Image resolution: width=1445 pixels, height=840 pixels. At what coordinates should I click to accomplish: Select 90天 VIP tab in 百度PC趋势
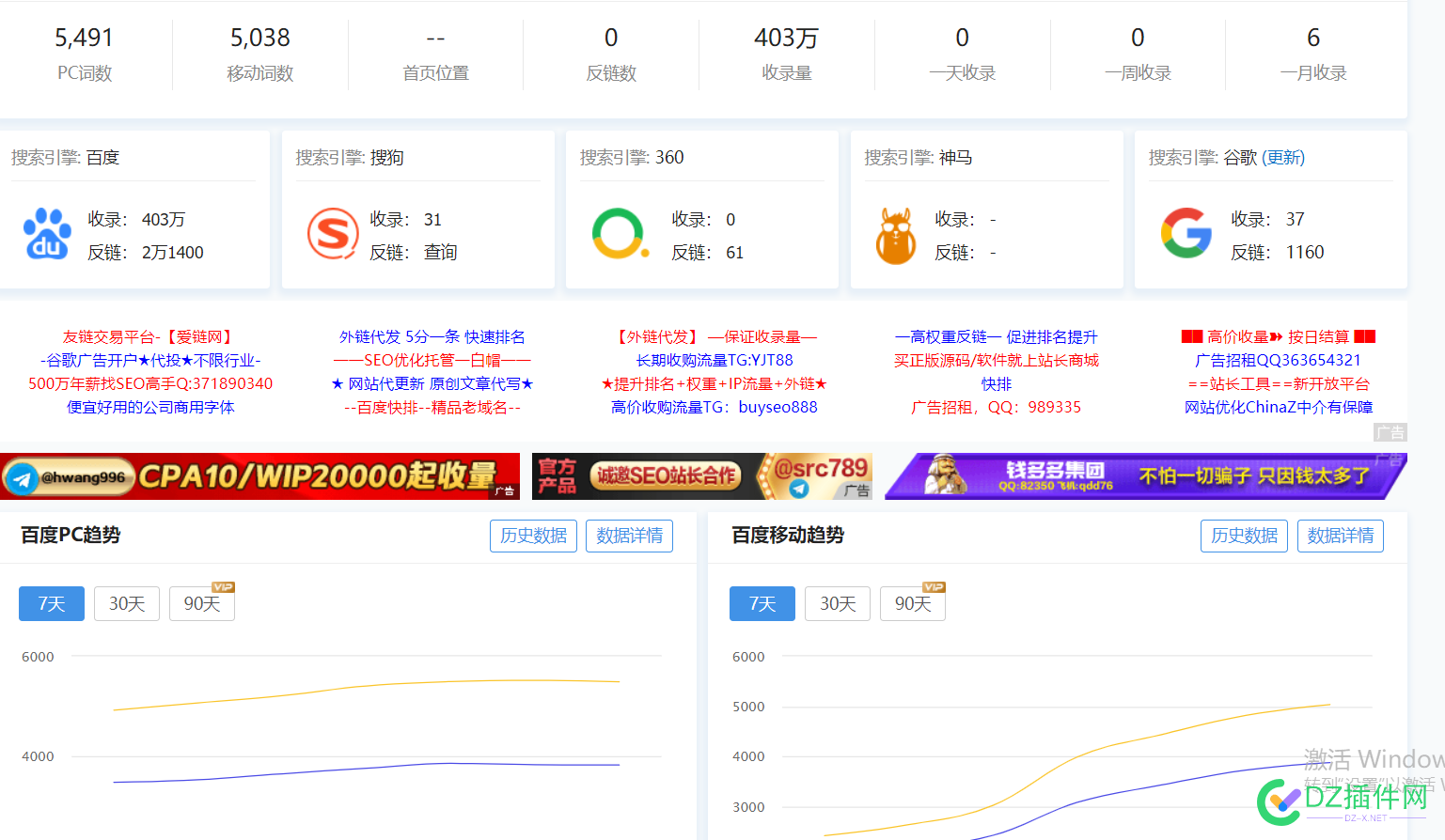[202, 603]
